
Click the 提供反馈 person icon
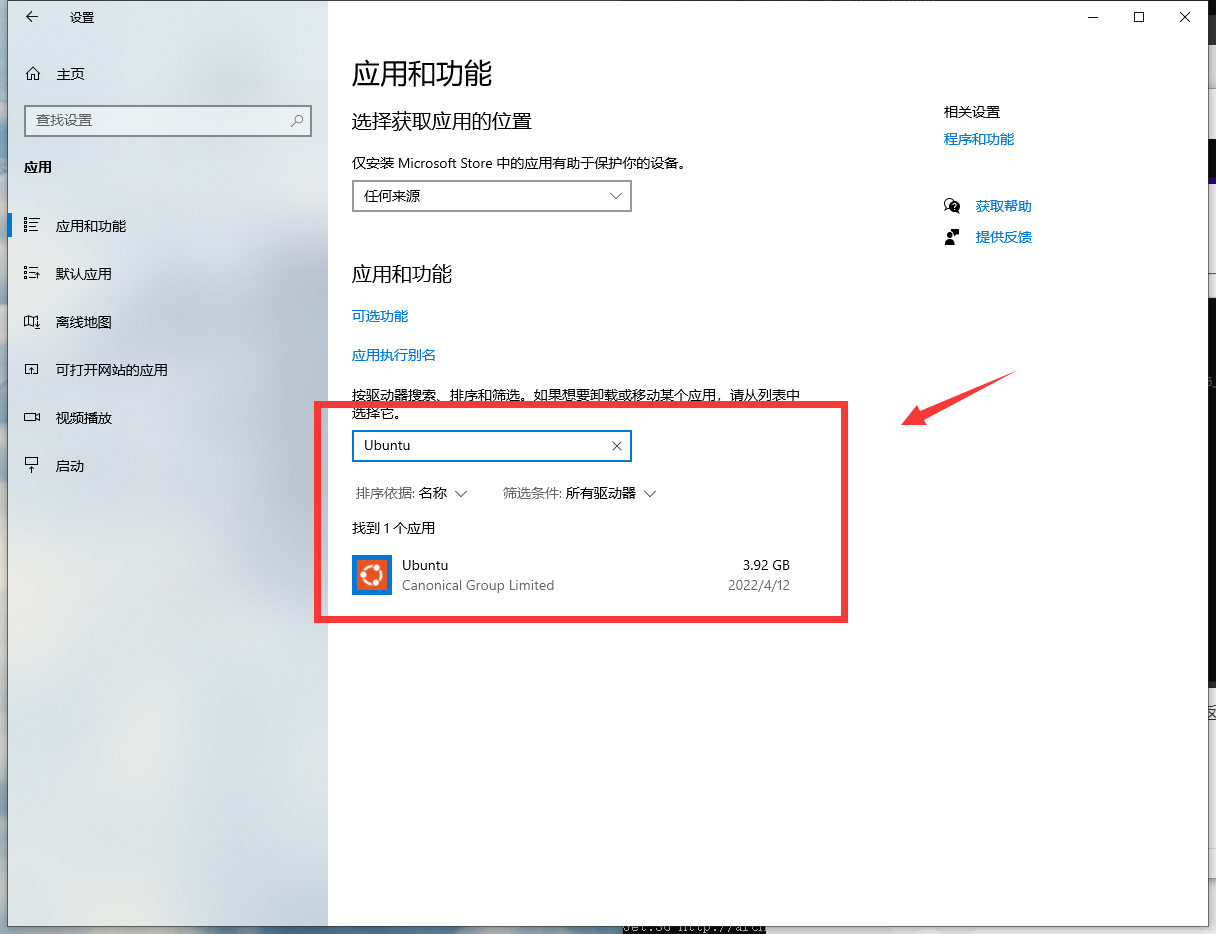click(952, 237)
